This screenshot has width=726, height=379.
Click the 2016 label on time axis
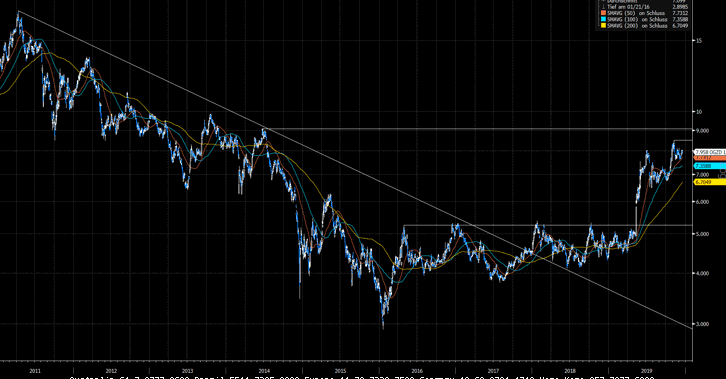coord(417,371)
